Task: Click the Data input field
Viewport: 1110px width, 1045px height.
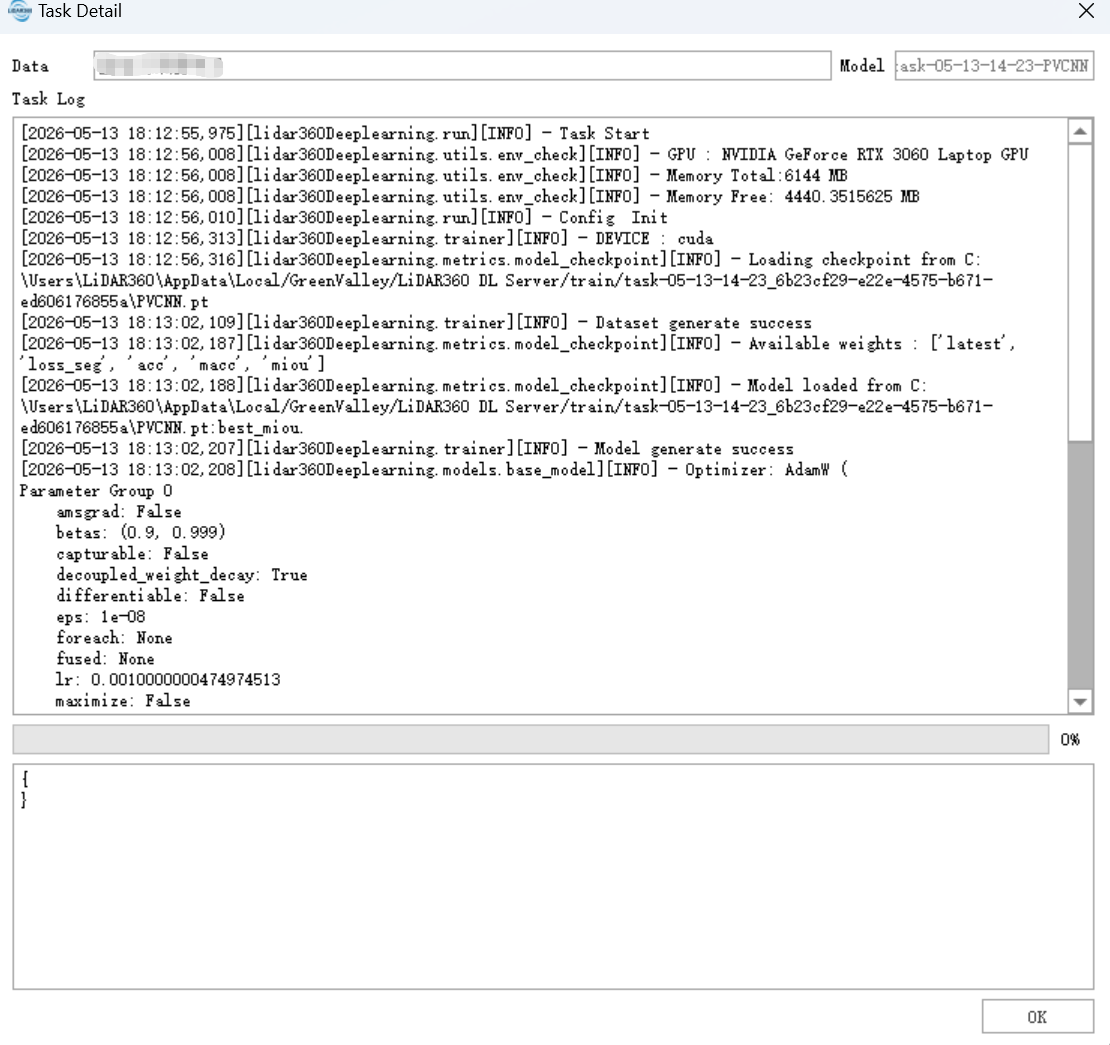Action: tap(462, 66)
